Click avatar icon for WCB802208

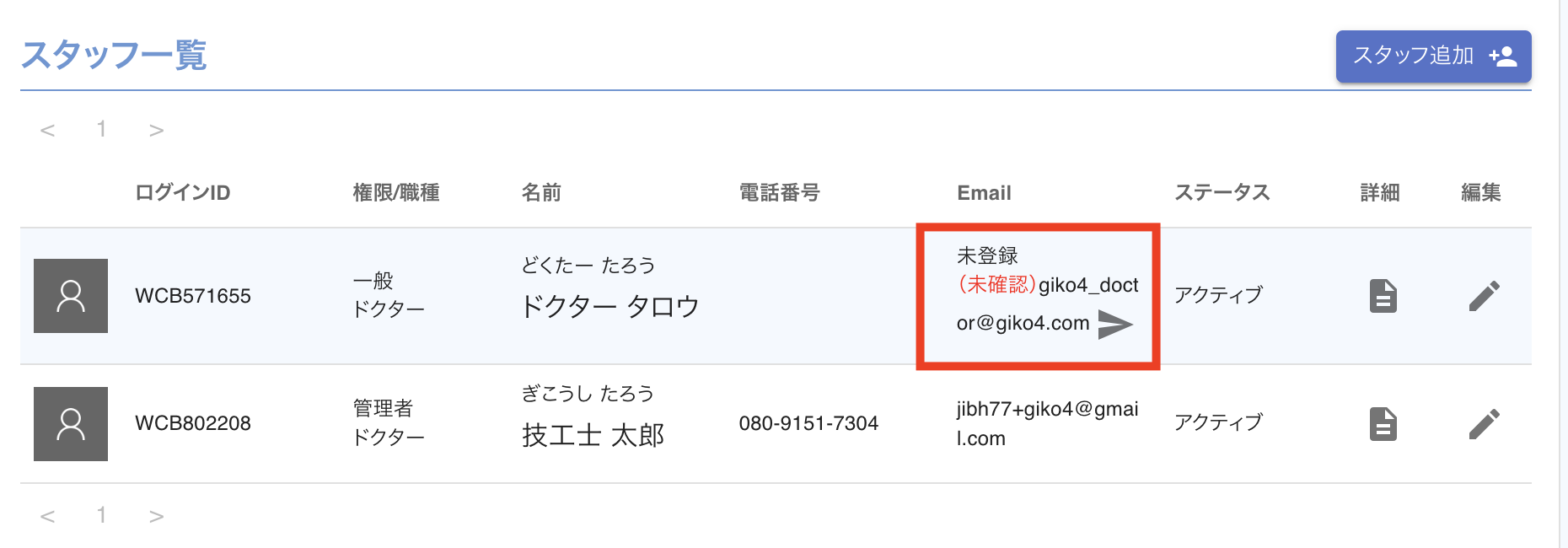tap(71, 424)
